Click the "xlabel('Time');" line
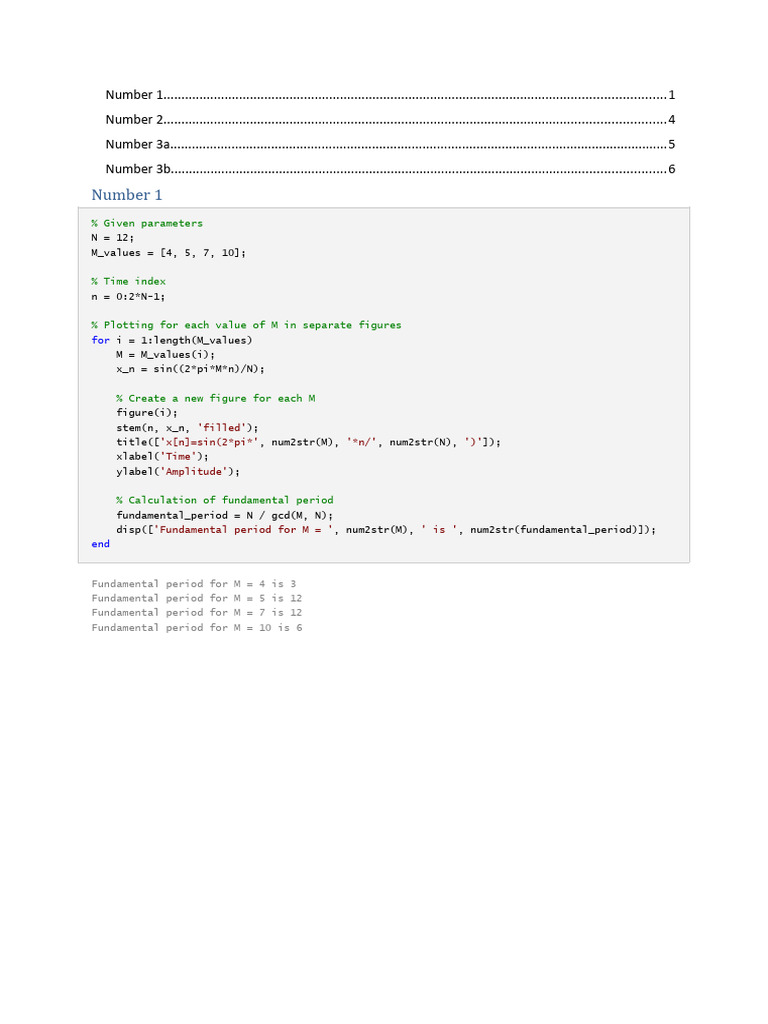 pyautogui.click(x=162, y=456)
